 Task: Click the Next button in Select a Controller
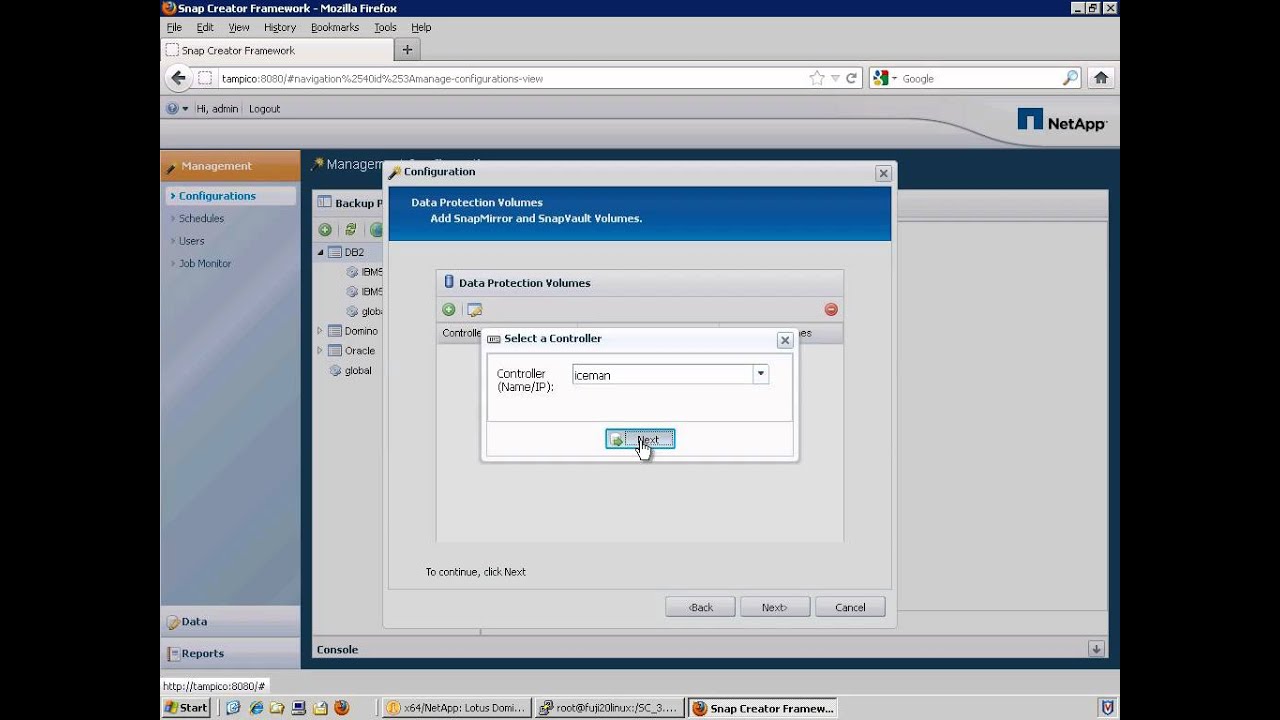tap(640, 439)
